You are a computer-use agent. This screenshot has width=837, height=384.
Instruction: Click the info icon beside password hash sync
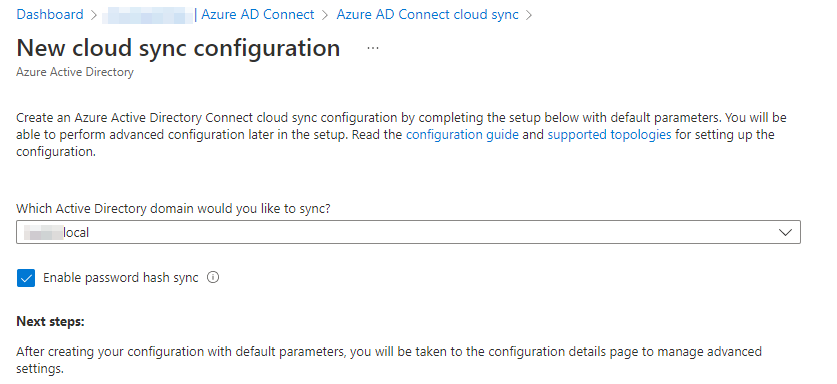click(x=213, y=278)
